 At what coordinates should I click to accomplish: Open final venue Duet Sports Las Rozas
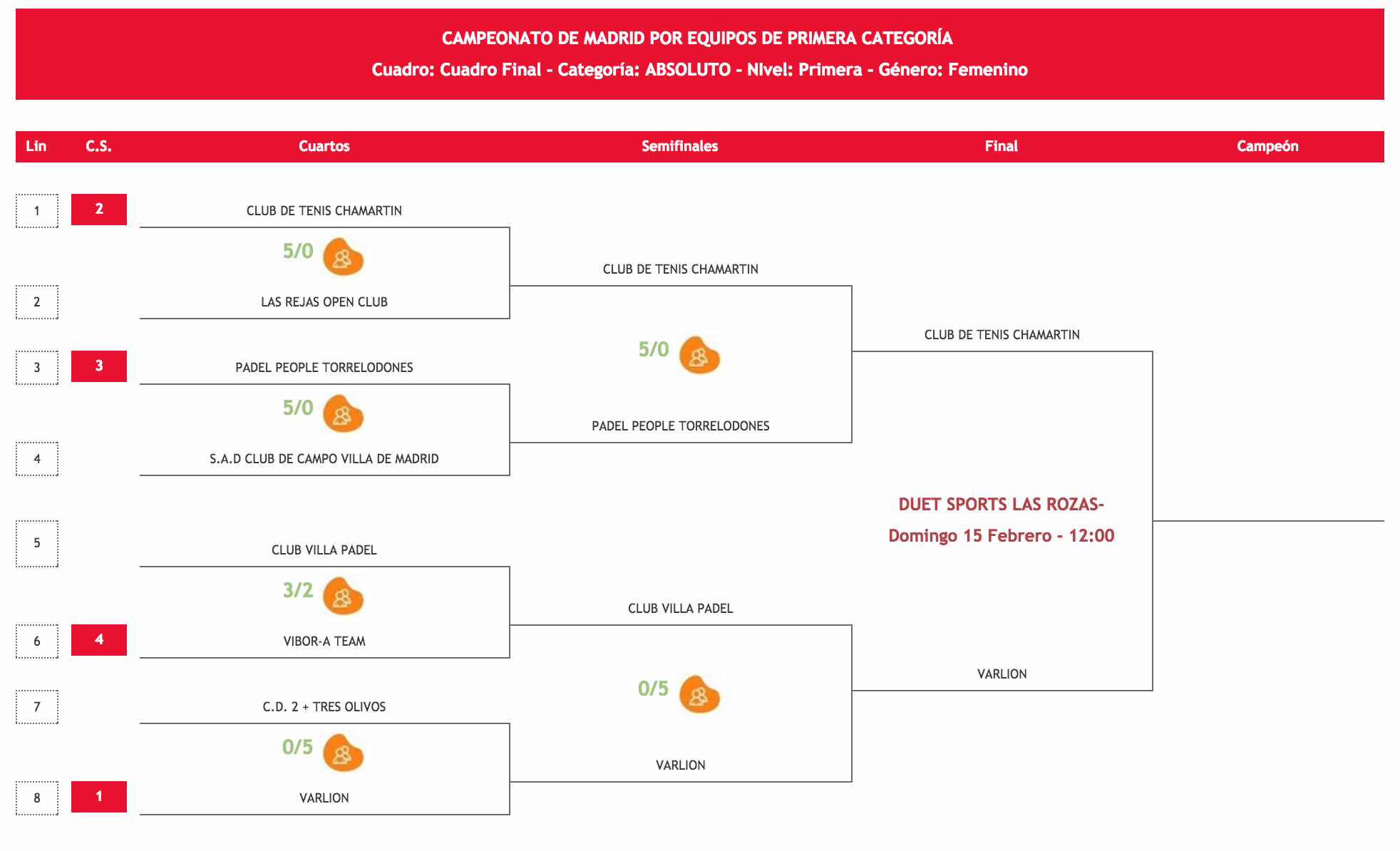click(x=1001, y=505)
